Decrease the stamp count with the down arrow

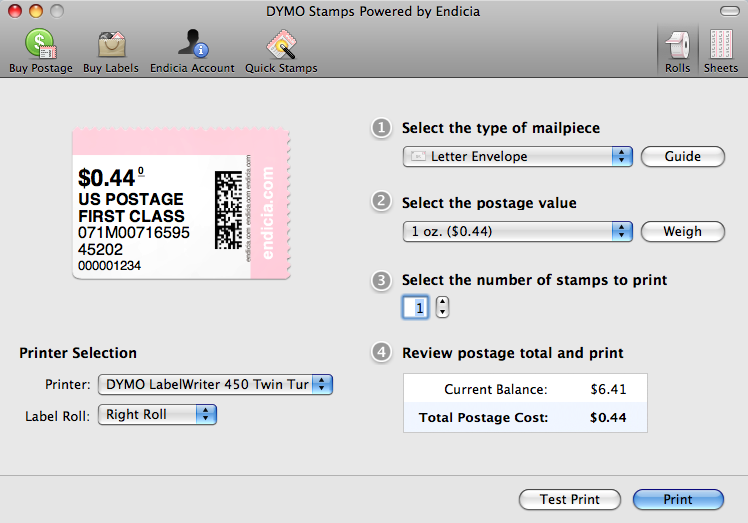pyautogui.click(x=443, y=313)
